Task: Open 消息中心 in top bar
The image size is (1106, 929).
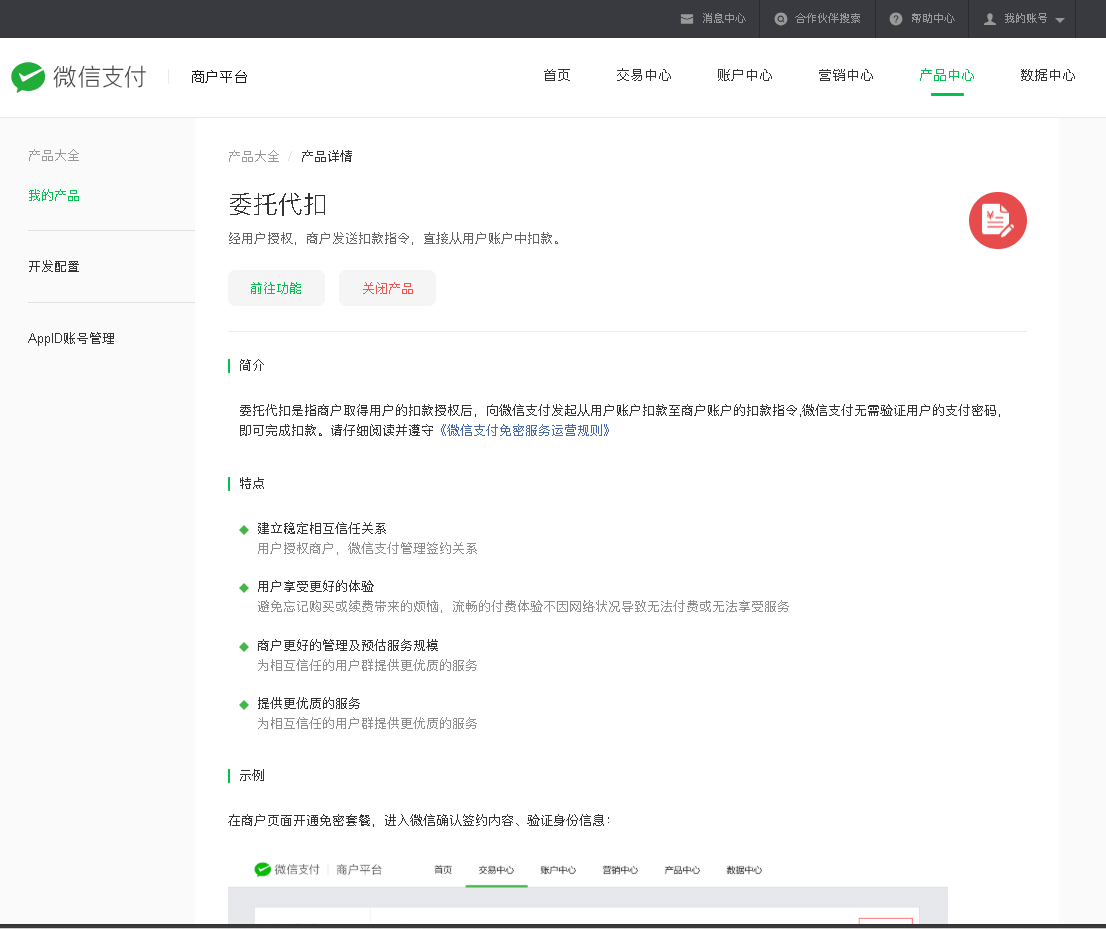Action: point(724,18)
